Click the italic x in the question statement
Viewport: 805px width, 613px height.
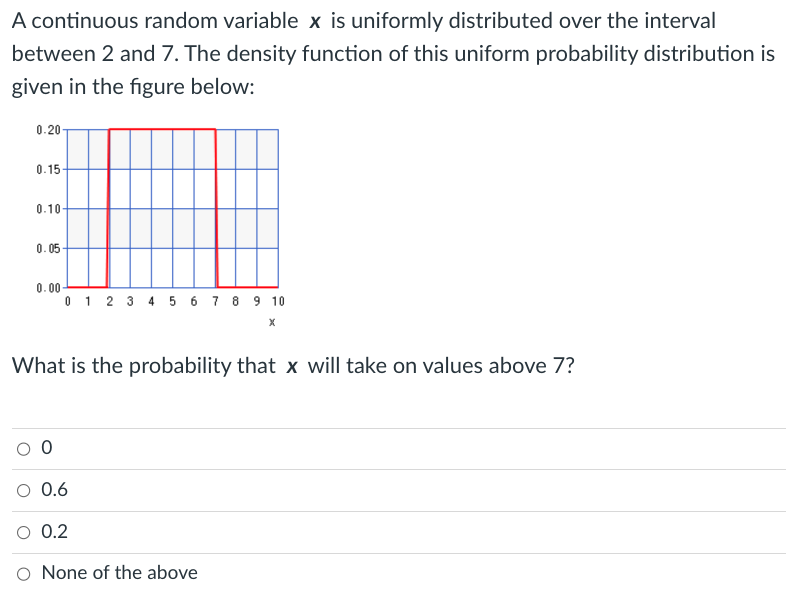[x=318, y=20]
